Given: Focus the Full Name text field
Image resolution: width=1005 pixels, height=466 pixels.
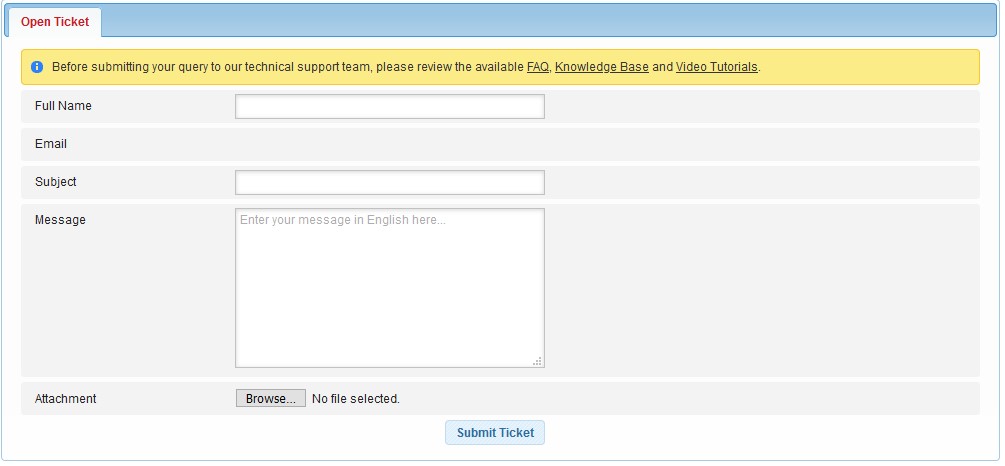Looking at the screenshot, I should coord(389,106).
